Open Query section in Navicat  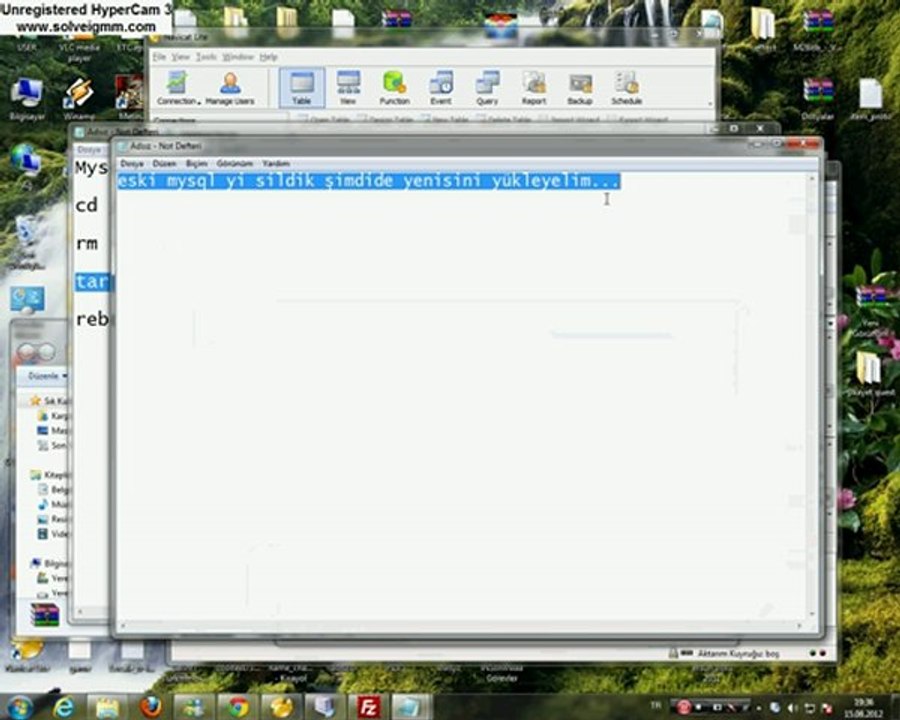[x=487, y=87]
